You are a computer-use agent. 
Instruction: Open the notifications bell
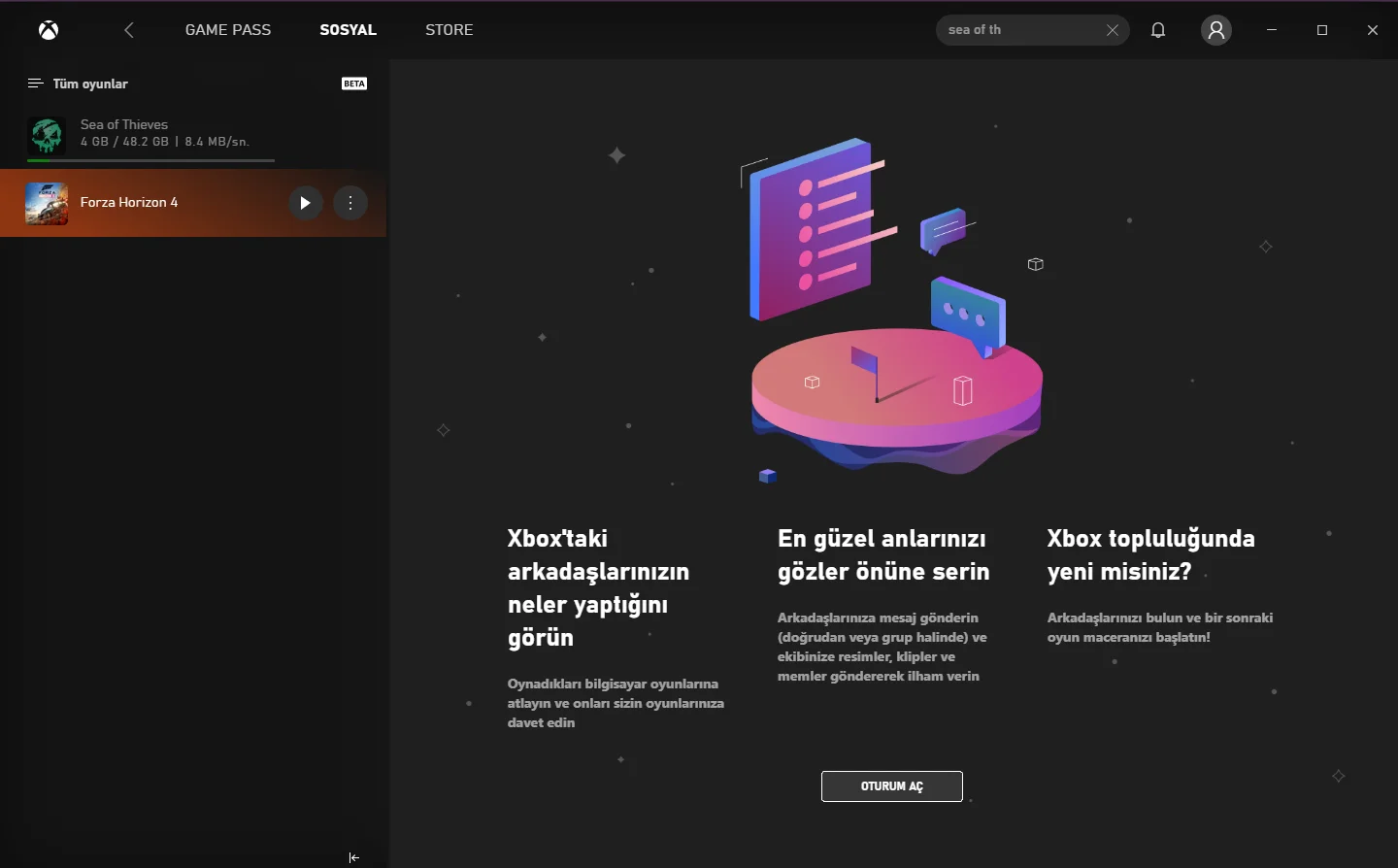[1158, 30]
